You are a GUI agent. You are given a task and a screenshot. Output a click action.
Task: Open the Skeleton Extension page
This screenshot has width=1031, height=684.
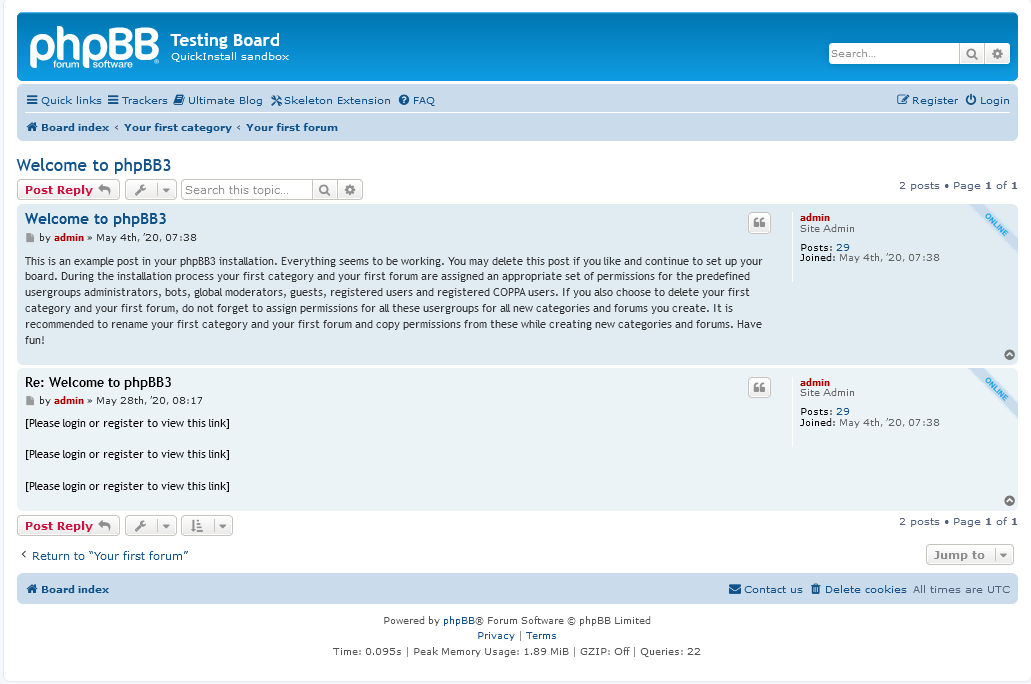pos(330,101)
